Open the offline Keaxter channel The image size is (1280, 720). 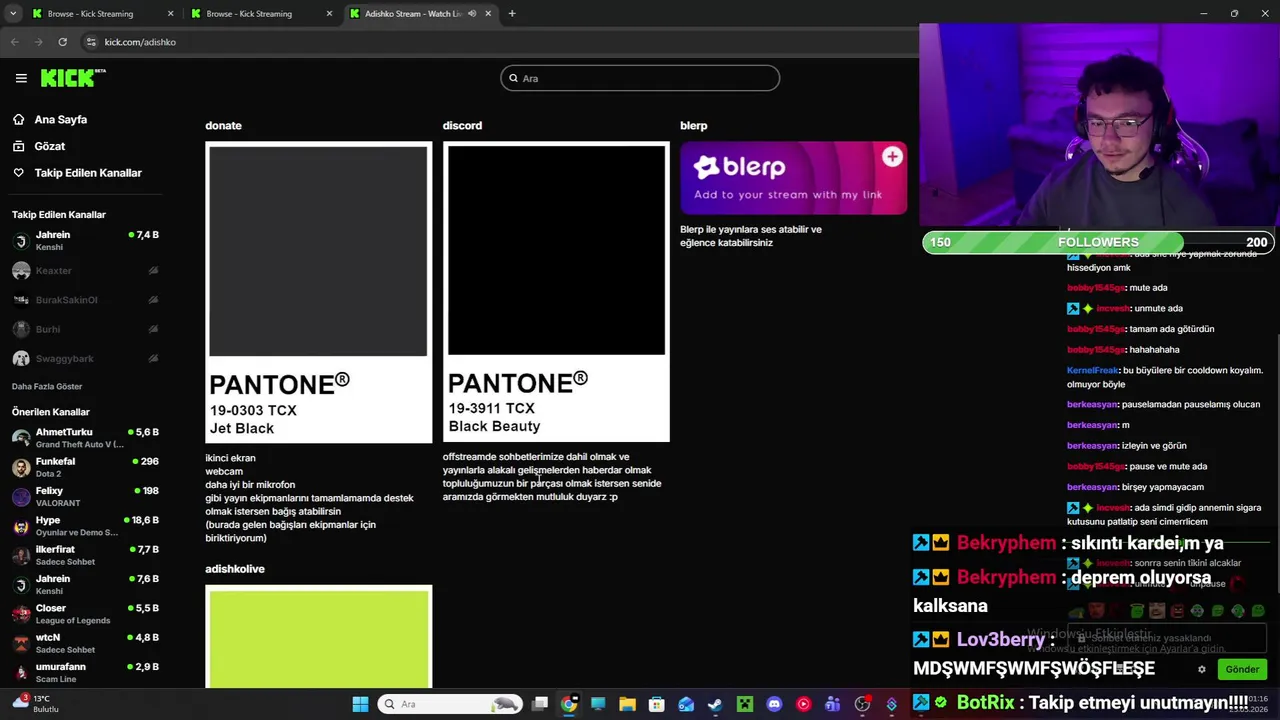[85, 270]
